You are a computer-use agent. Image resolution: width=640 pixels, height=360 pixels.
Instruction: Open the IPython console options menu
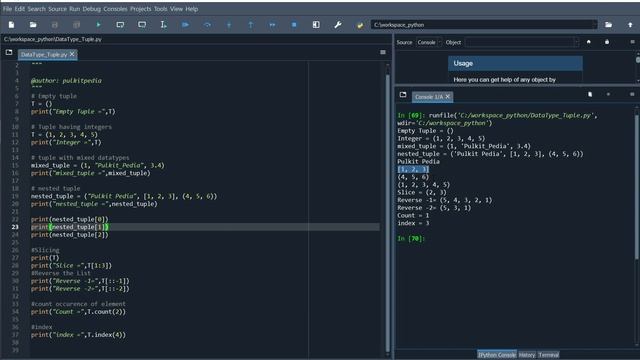pos(632,94)
